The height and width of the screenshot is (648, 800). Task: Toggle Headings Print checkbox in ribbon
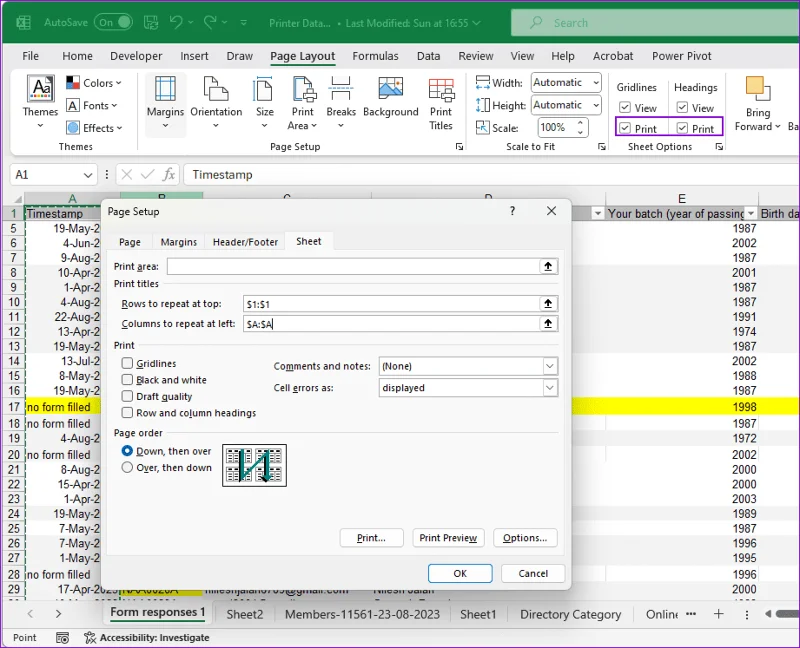[682, 128]
